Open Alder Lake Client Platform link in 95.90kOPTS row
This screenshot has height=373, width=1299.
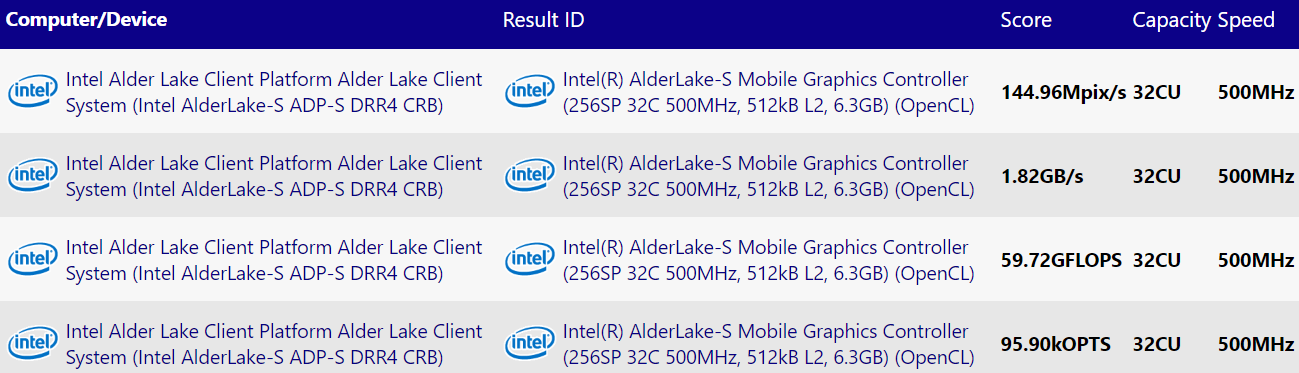(274, 344)
